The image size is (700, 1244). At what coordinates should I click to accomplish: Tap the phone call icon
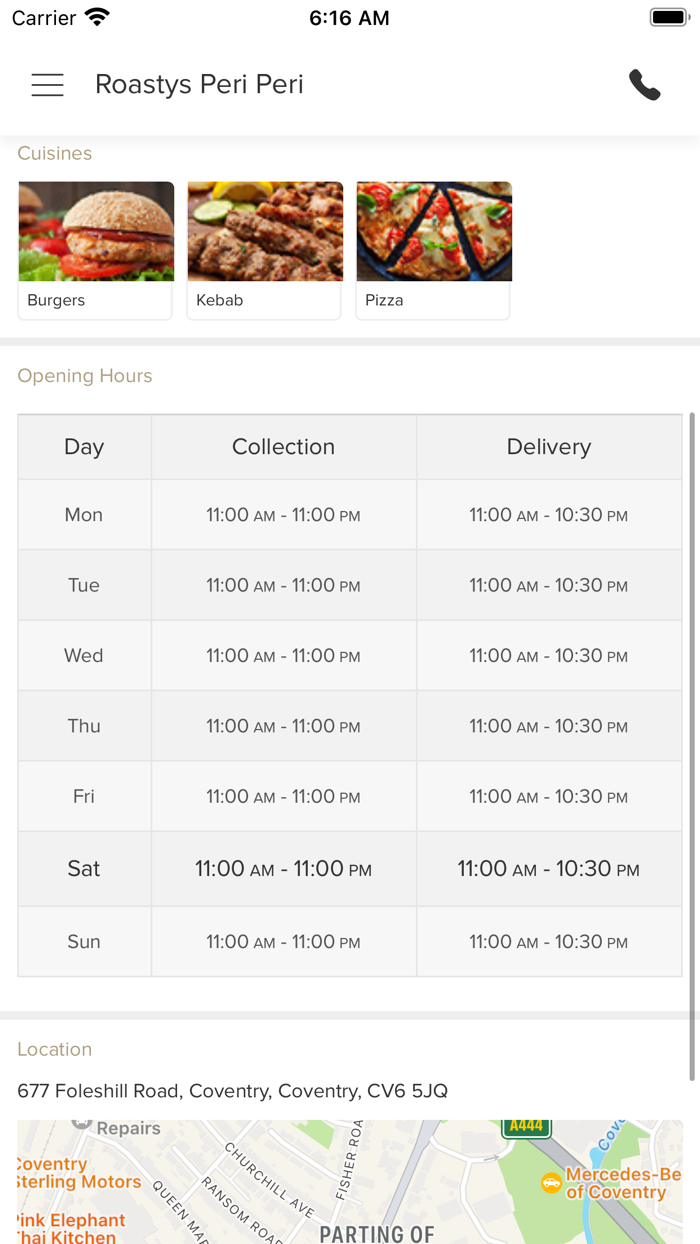(644, 85)
